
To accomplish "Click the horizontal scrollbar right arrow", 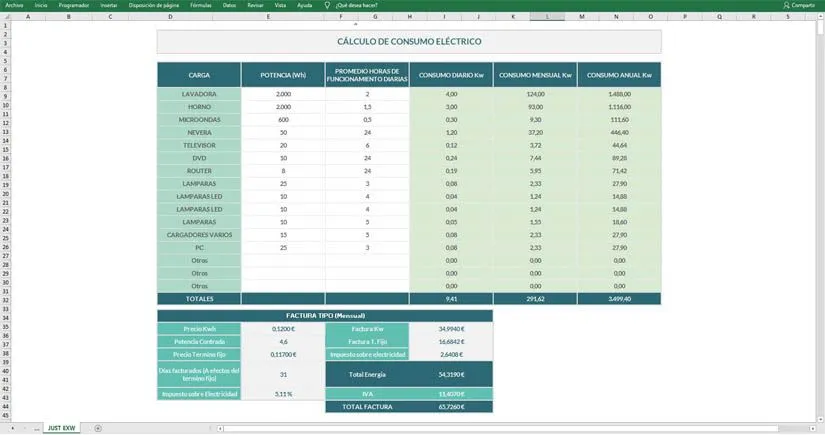I will click(x=813, y=428).
